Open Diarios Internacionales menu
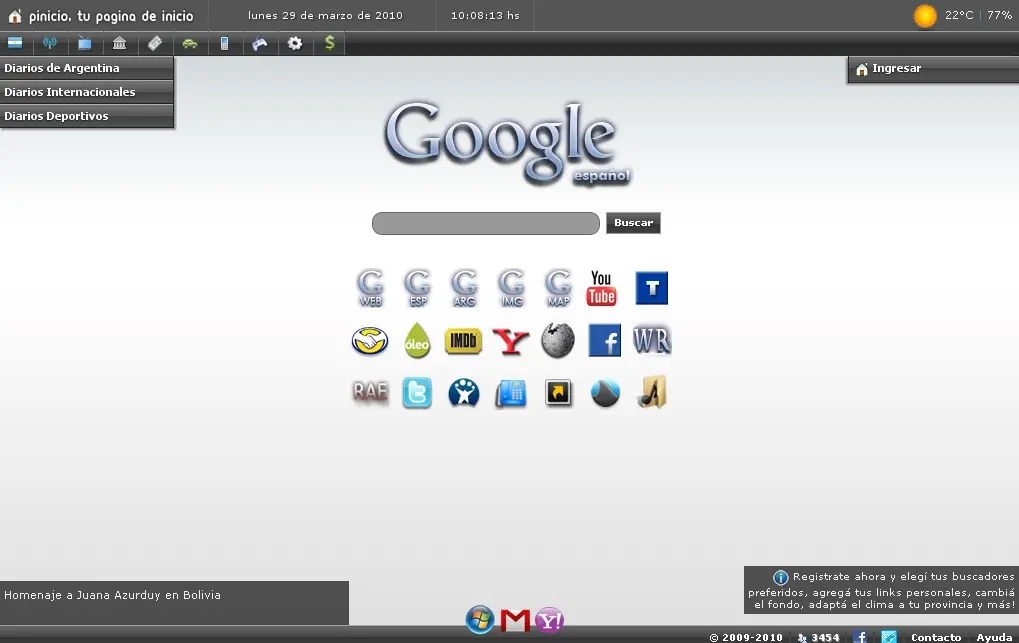Image resolution: width=1019 pixels, height=643 pixels. click(x=87, y=92)
